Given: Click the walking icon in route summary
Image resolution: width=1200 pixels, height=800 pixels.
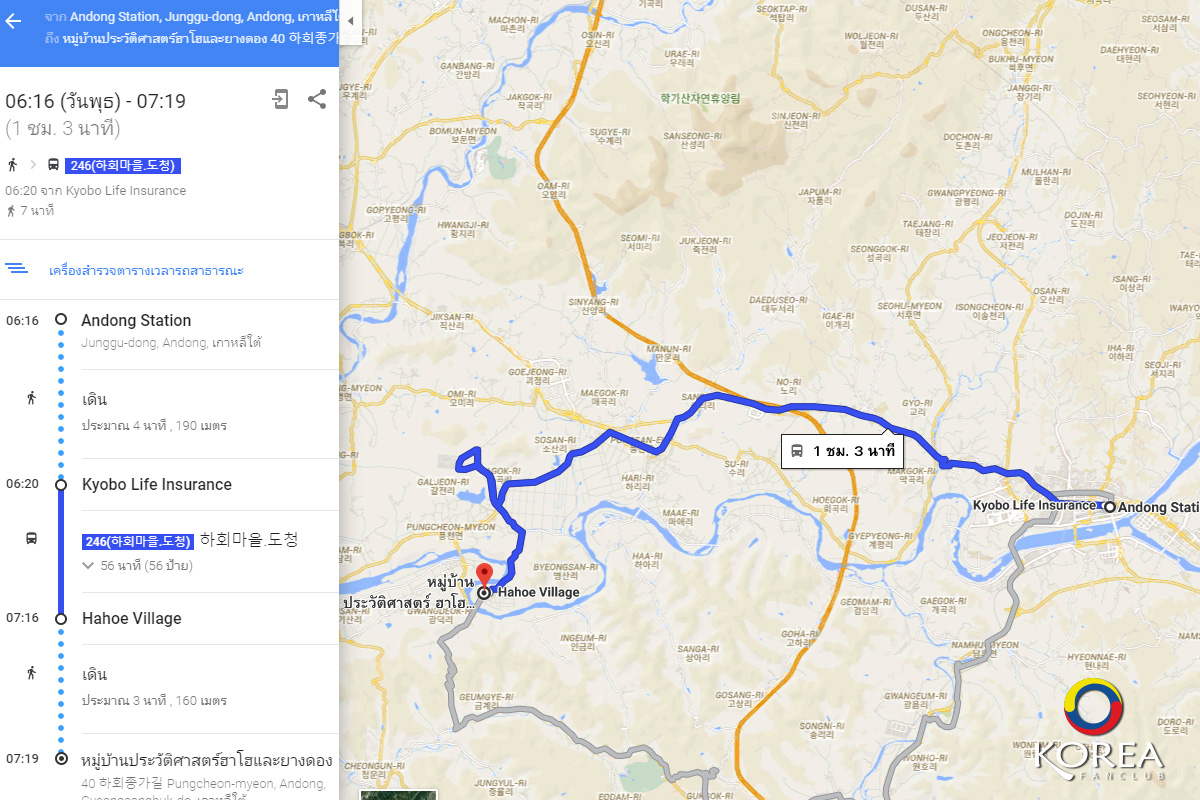Looking at the screenshot, I should [13, 165].
